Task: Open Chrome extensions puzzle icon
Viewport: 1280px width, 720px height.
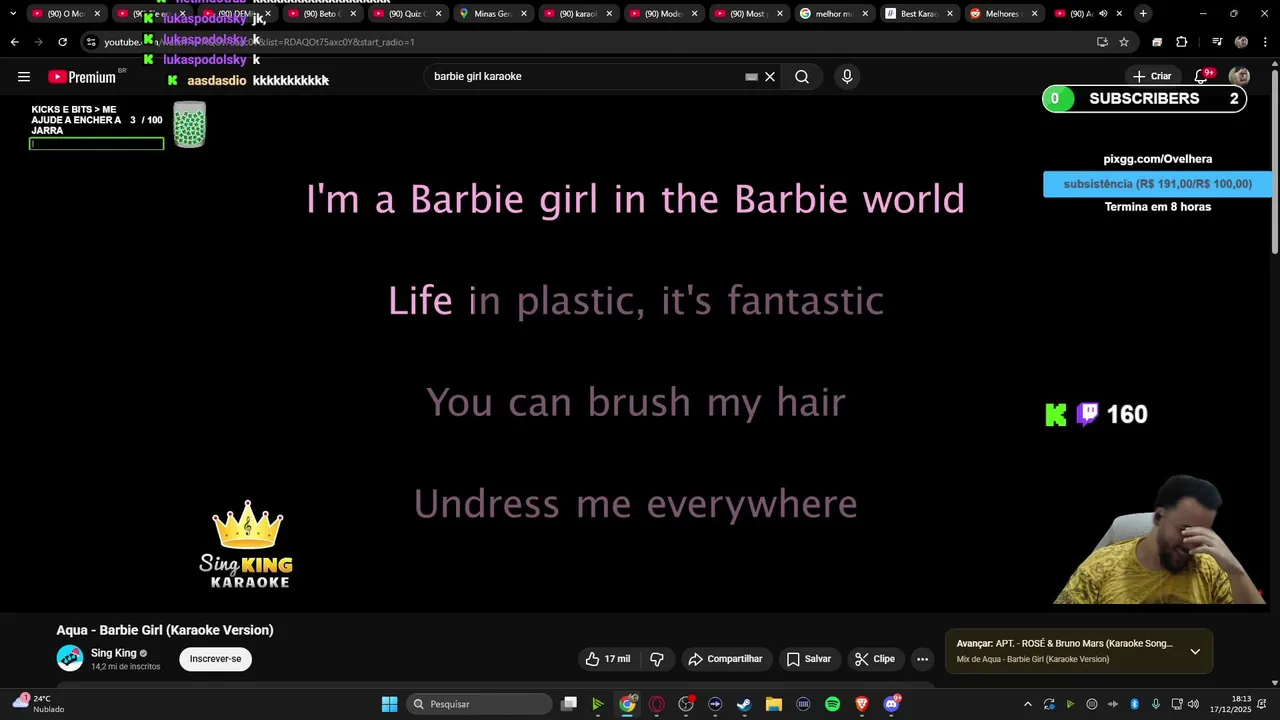Action: [1182, 42]
